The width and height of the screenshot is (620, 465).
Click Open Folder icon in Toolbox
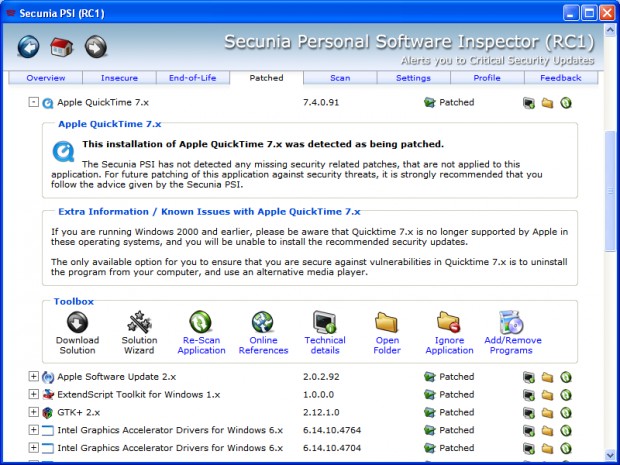(x=386, y=322)
